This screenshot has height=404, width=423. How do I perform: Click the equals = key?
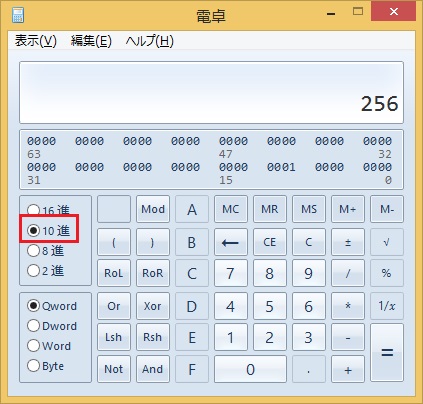387,353
